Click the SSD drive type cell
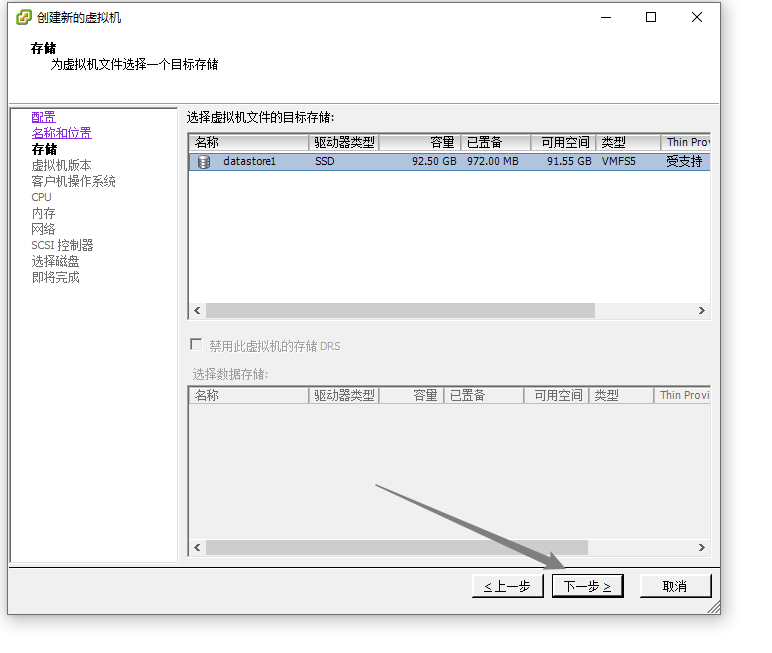The height and width of the screenshot is (653, 772). click(x=324, y=161)
